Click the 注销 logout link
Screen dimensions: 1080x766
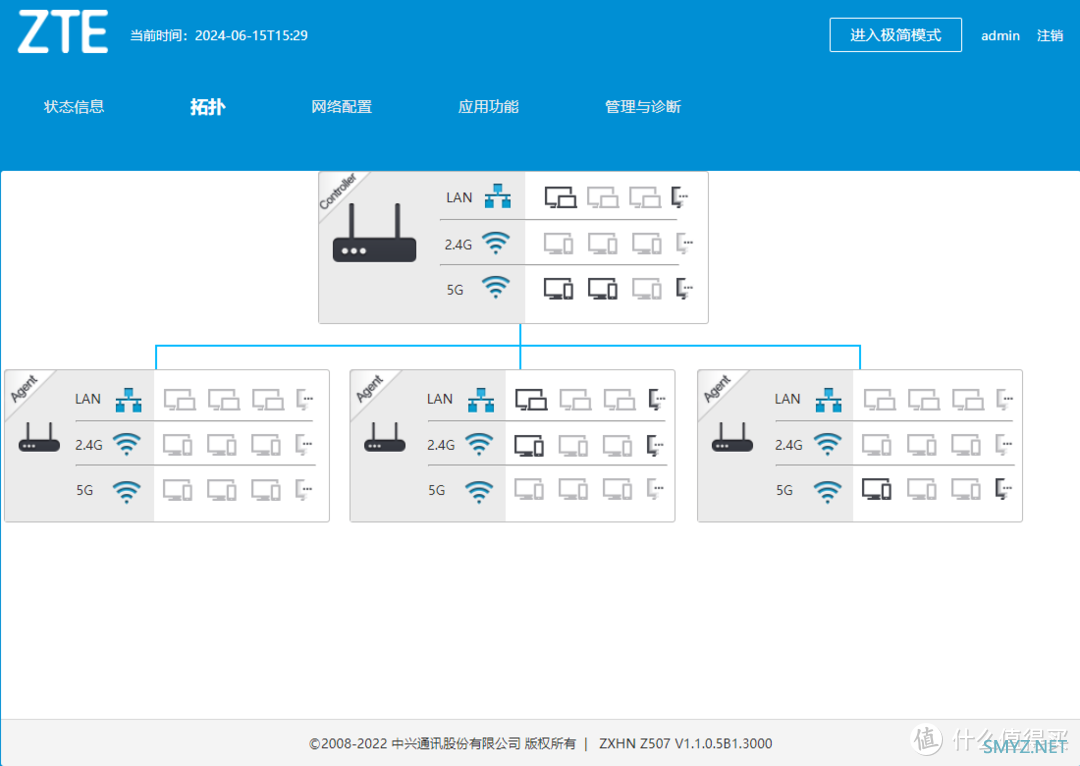pos(1050,36)
